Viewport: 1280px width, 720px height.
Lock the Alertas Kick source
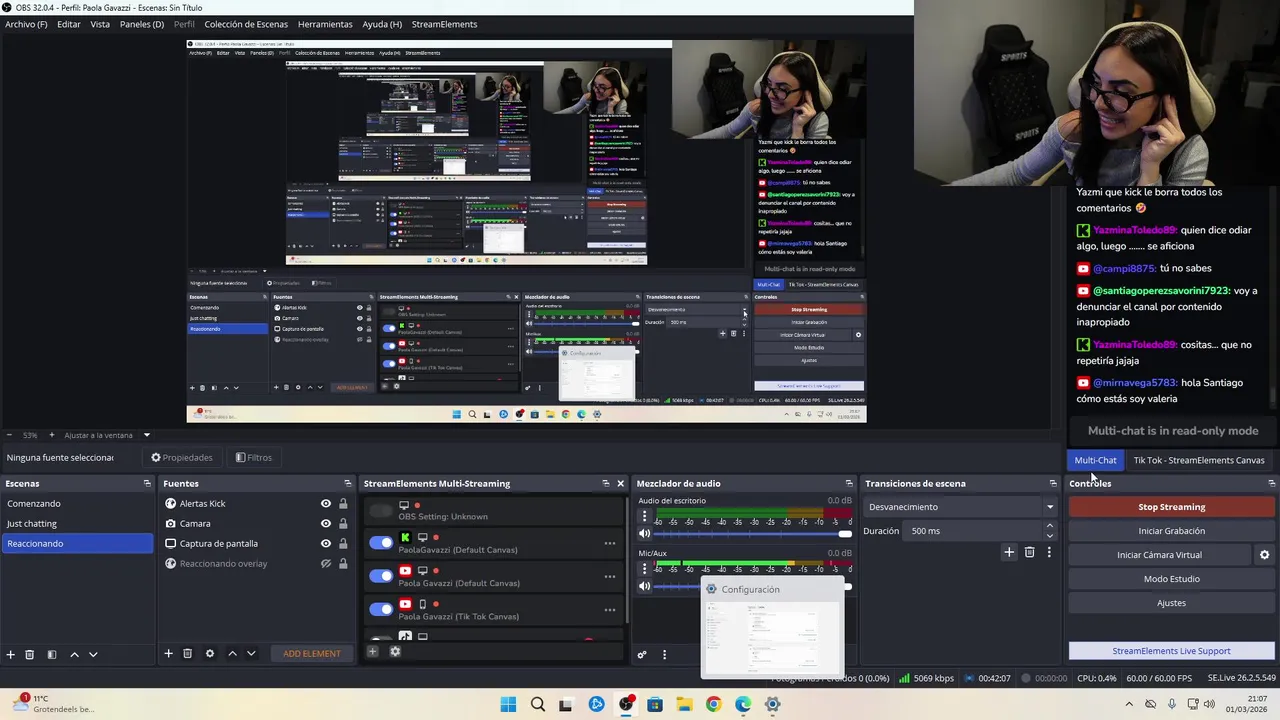point(343,504)
